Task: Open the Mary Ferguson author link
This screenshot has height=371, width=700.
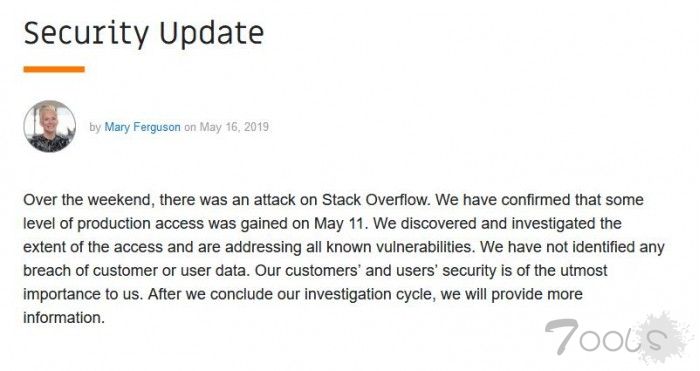Action: pos(142,127)
